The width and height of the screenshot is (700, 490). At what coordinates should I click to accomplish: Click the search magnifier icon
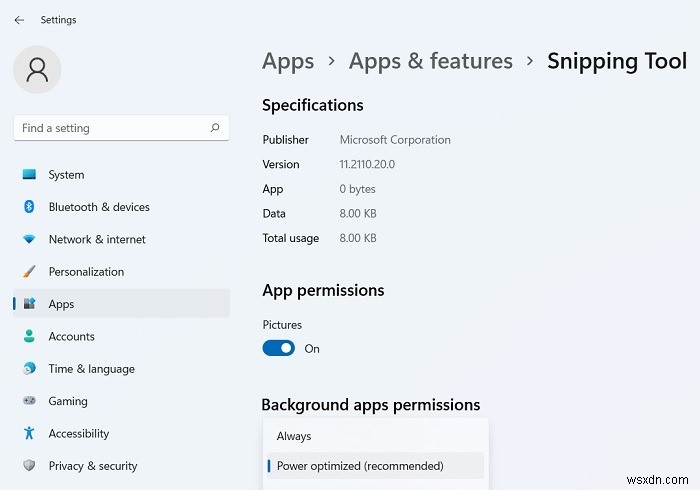tap(215, 128)
